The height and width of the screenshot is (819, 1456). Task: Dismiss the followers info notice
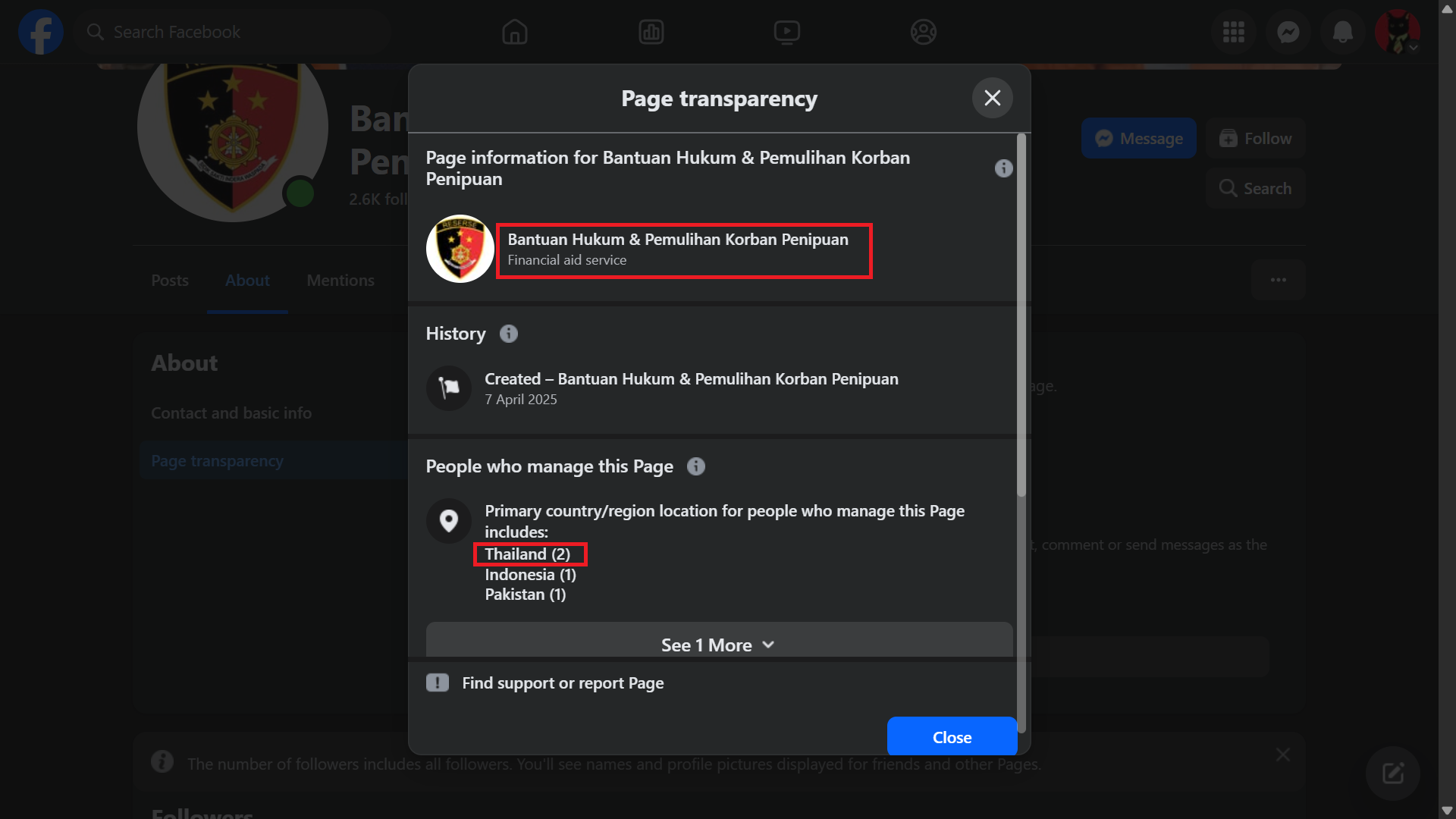tap(1283, 755)
